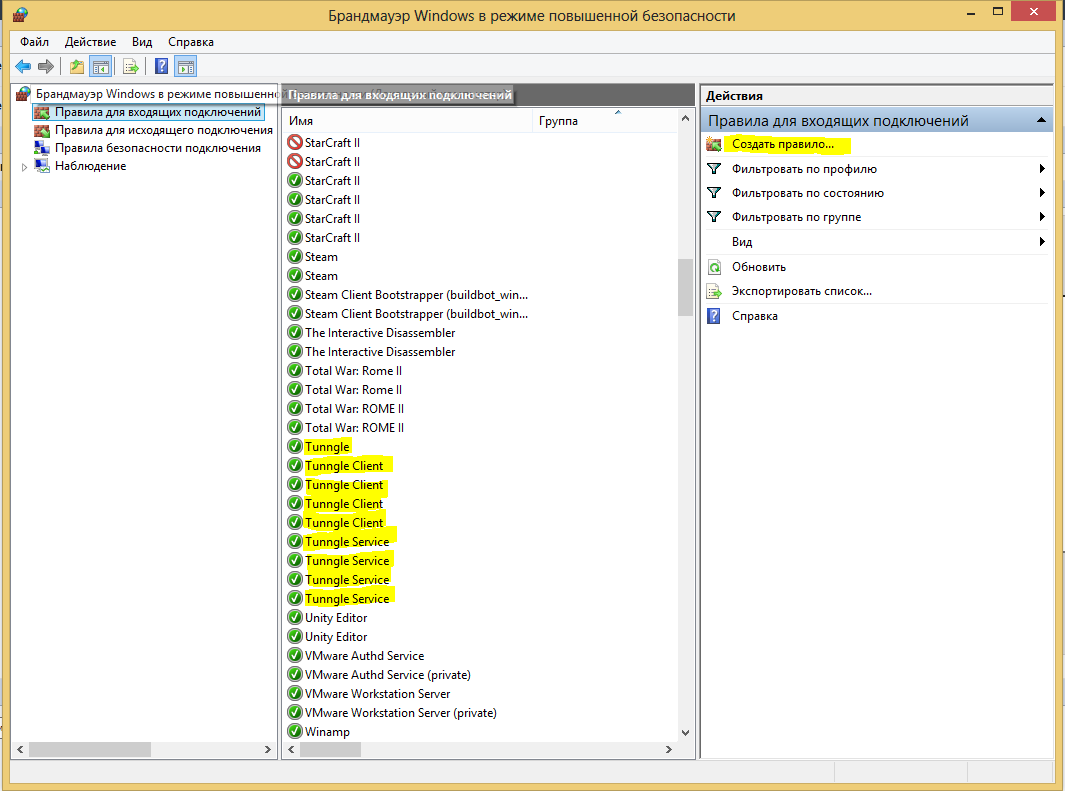
Task: Click the green check icon of Winamp rule
Action: [295, 731]
